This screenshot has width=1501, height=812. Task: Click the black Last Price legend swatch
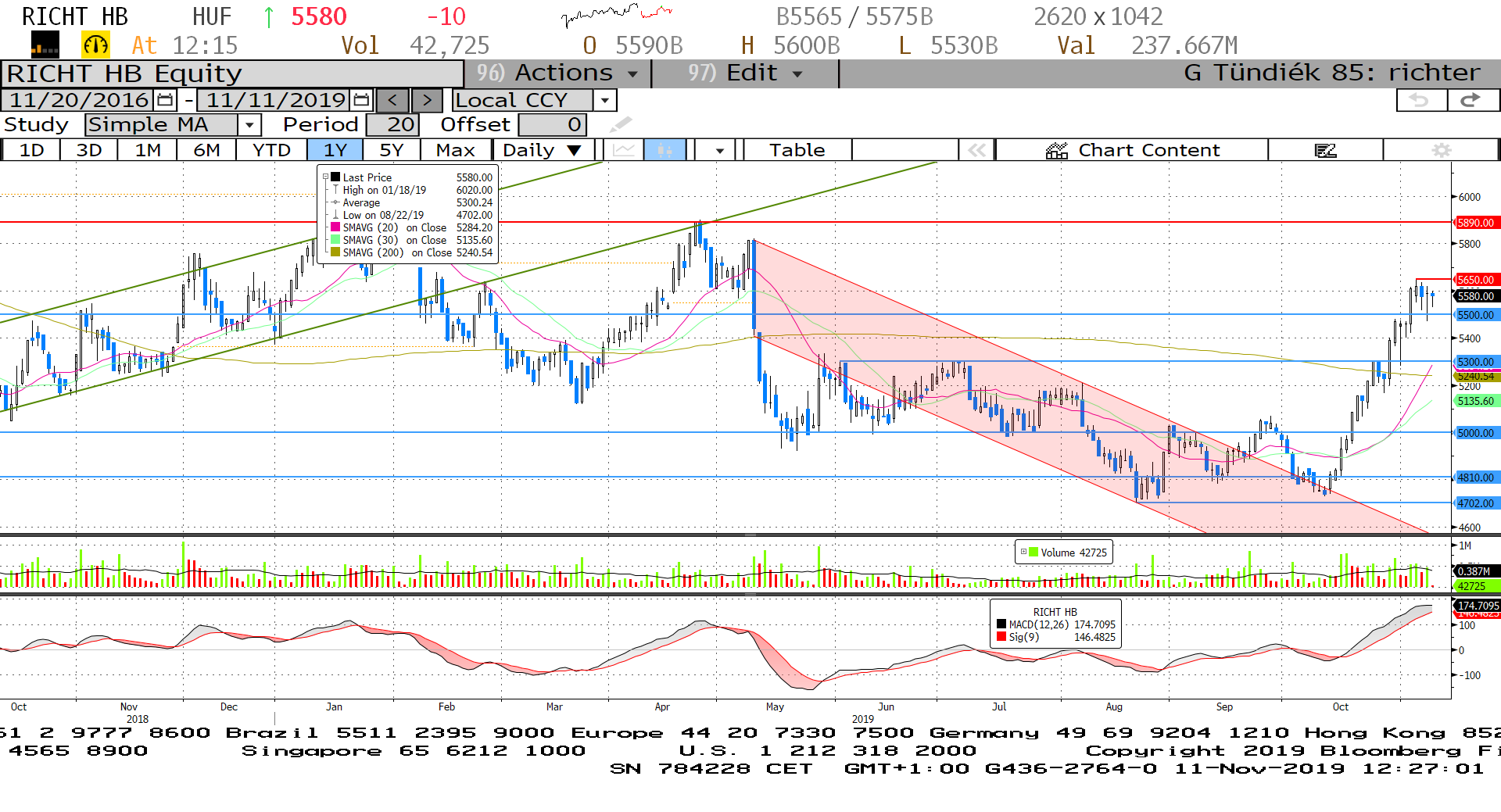coord(335,177)
